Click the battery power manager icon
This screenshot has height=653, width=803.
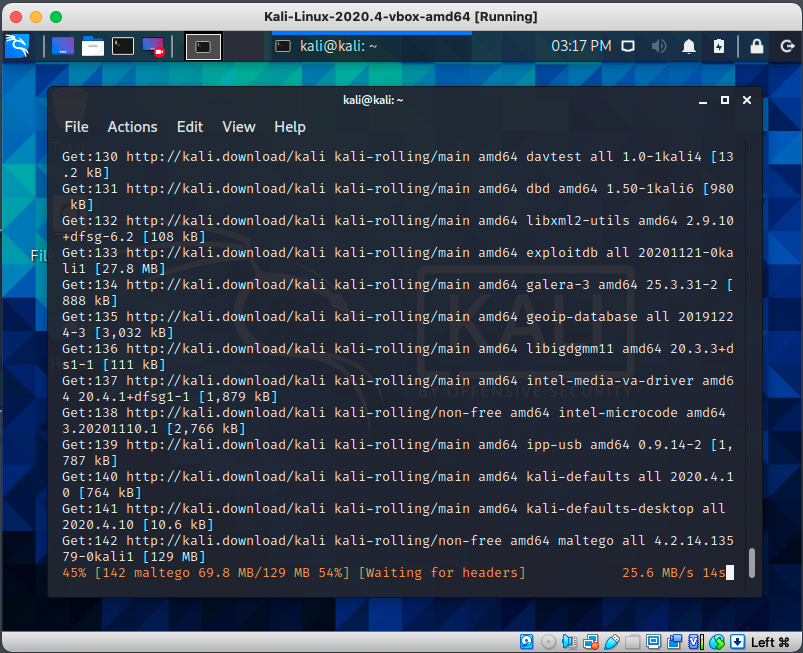(x=719, y=46)
